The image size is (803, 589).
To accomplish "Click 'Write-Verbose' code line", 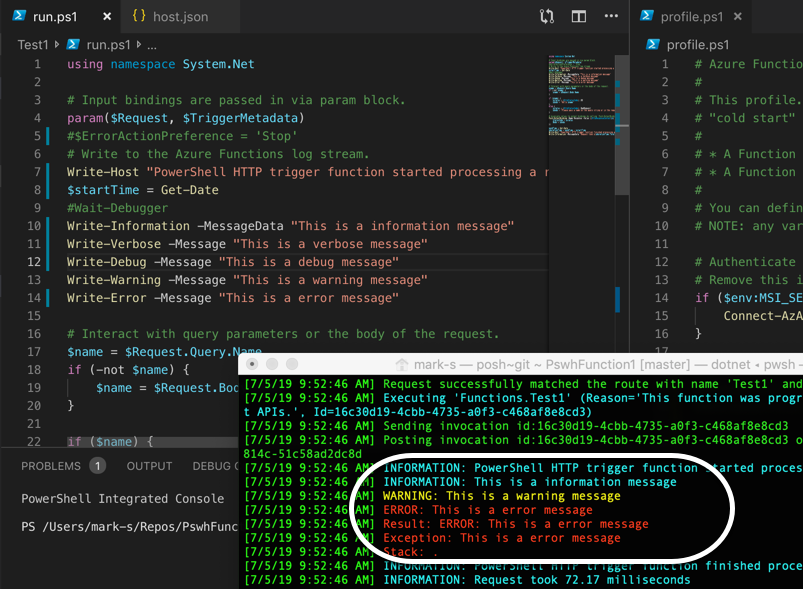I will (247, 244).
